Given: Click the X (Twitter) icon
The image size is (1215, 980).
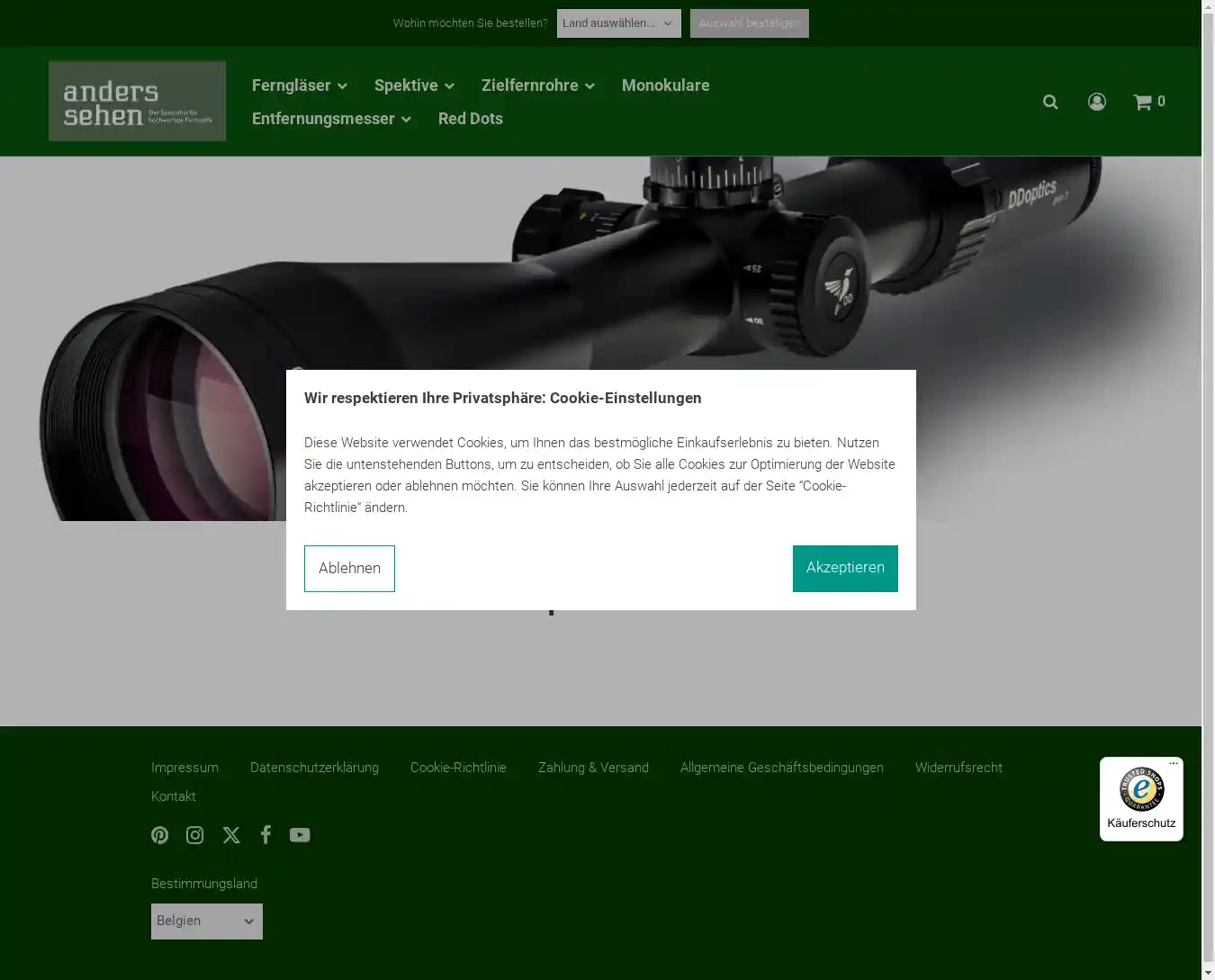Looking at the screenshot, I should click(231, 835).
